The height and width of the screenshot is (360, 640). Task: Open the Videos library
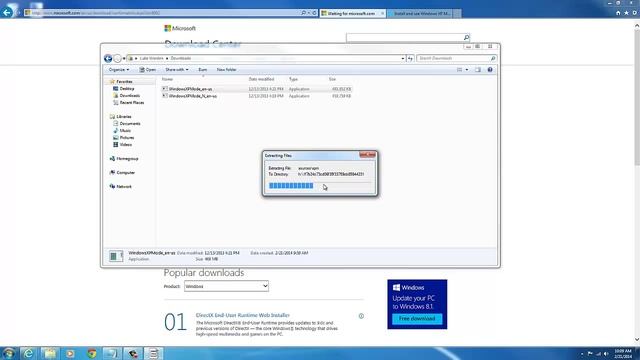point(125,144)
